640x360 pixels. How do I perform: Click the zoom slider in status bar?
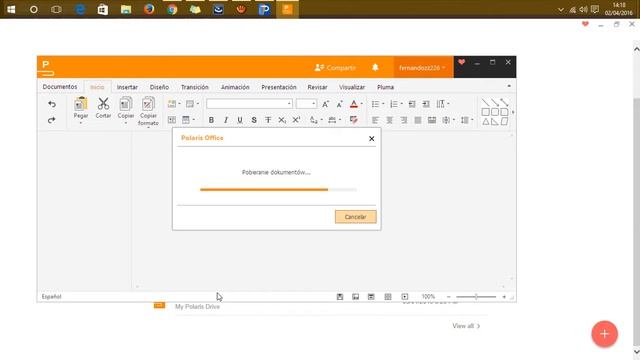point(476,297)
